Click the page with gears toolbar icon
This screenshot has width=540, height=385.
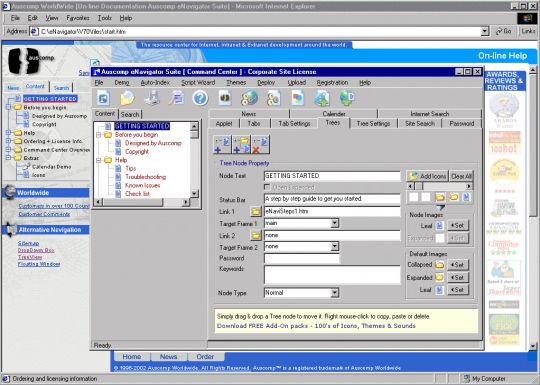(273, 98)
